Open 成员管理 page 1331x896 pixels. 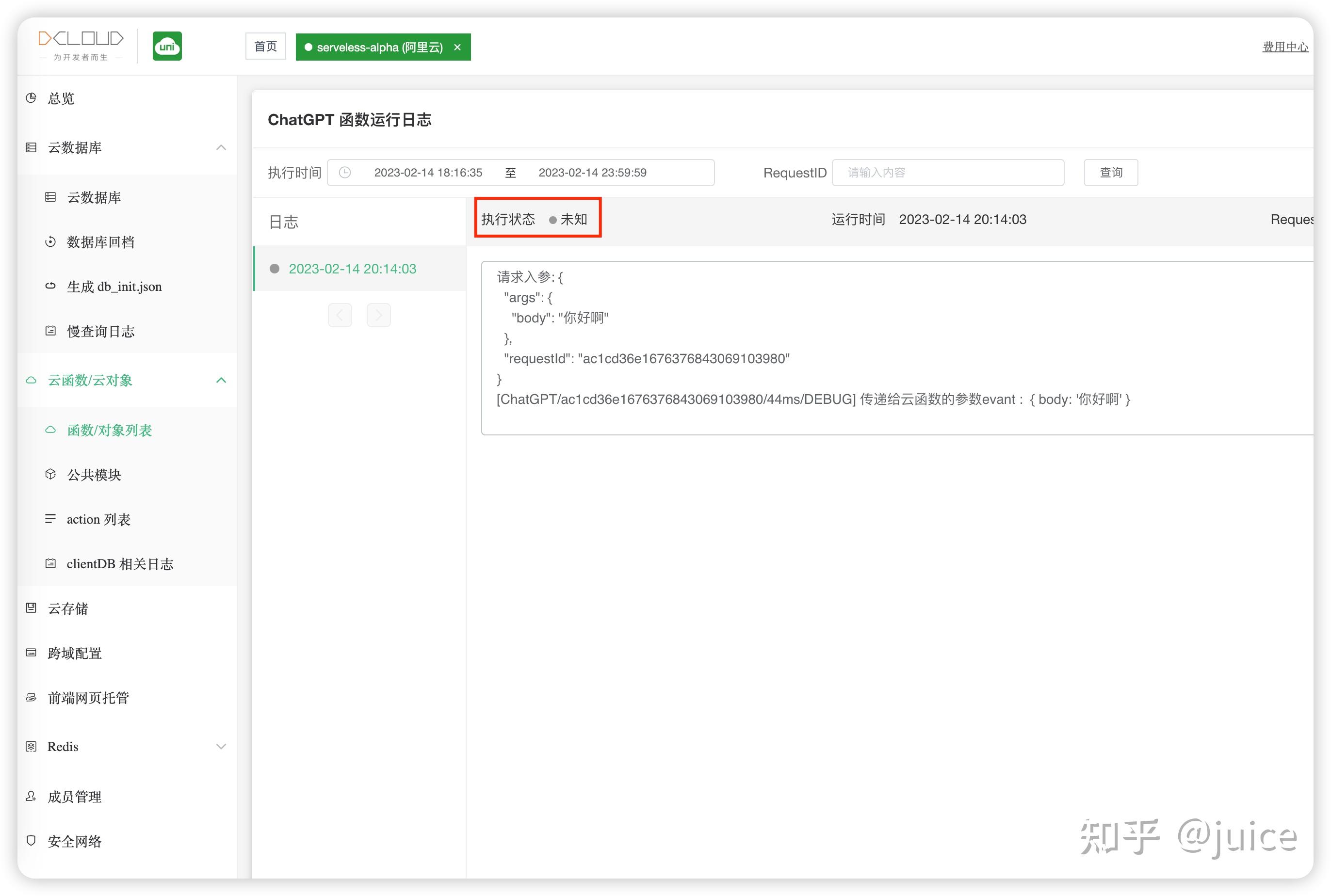coord(127,796)
